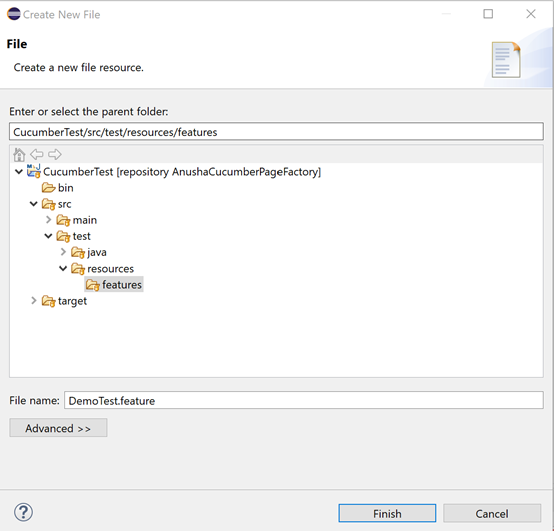Collapse the CucumberTest project node
Viewport: 554px width, 531px height.
(x=19, y=172)
